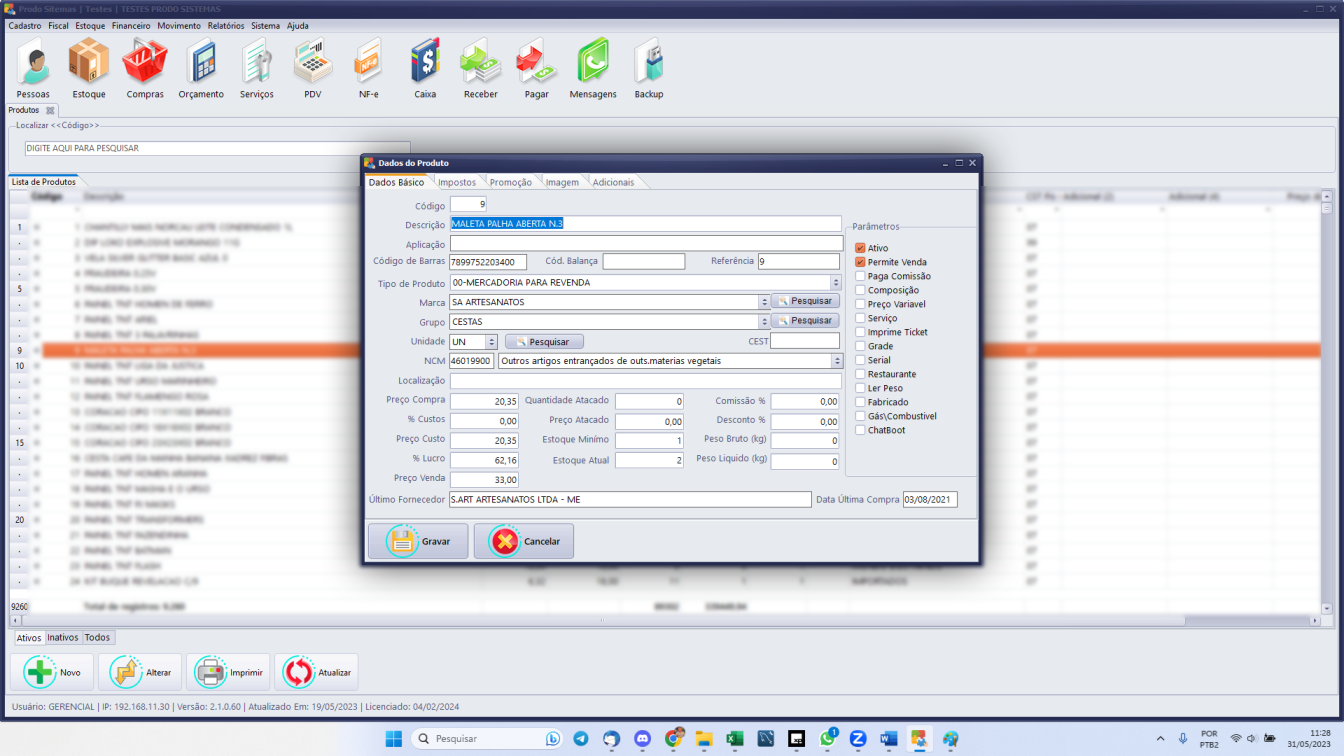Uncheck the Ativo checkbox
The image size is (1344, 756).
[860, 248]
